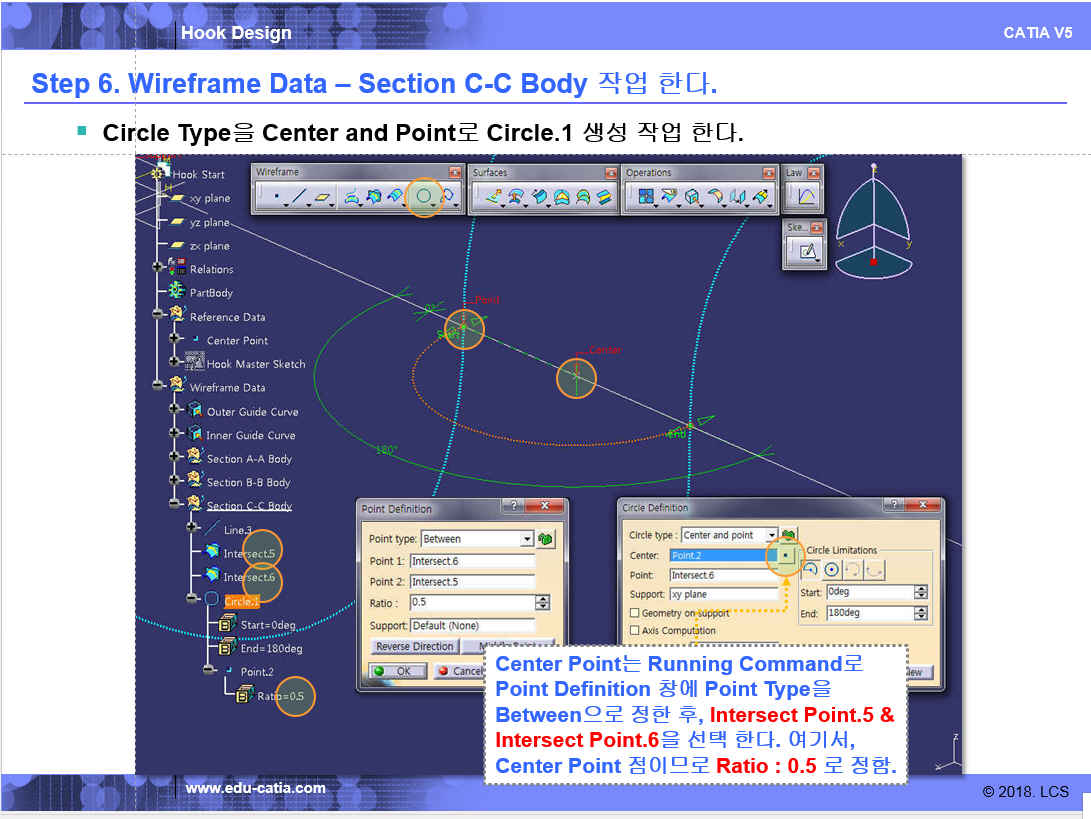The width and height of the screenshot is (1091, 819).
Task: Open the Sketcher tool icon
Action: pos(803,251)
